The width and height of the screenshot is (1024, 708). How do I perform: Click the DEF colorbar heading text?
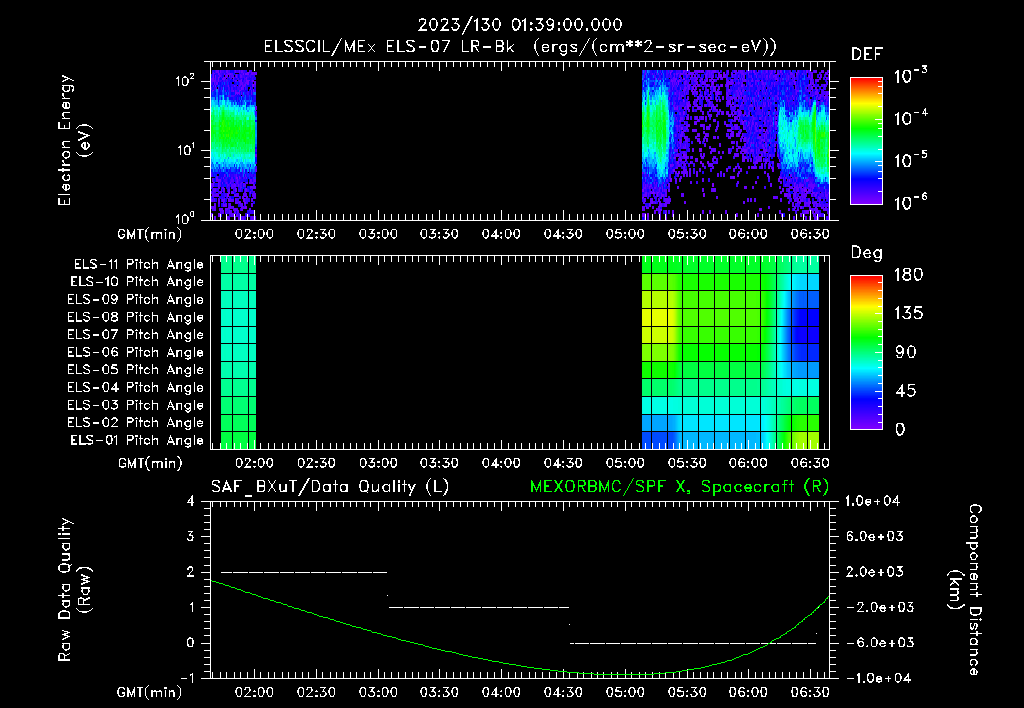867,55
